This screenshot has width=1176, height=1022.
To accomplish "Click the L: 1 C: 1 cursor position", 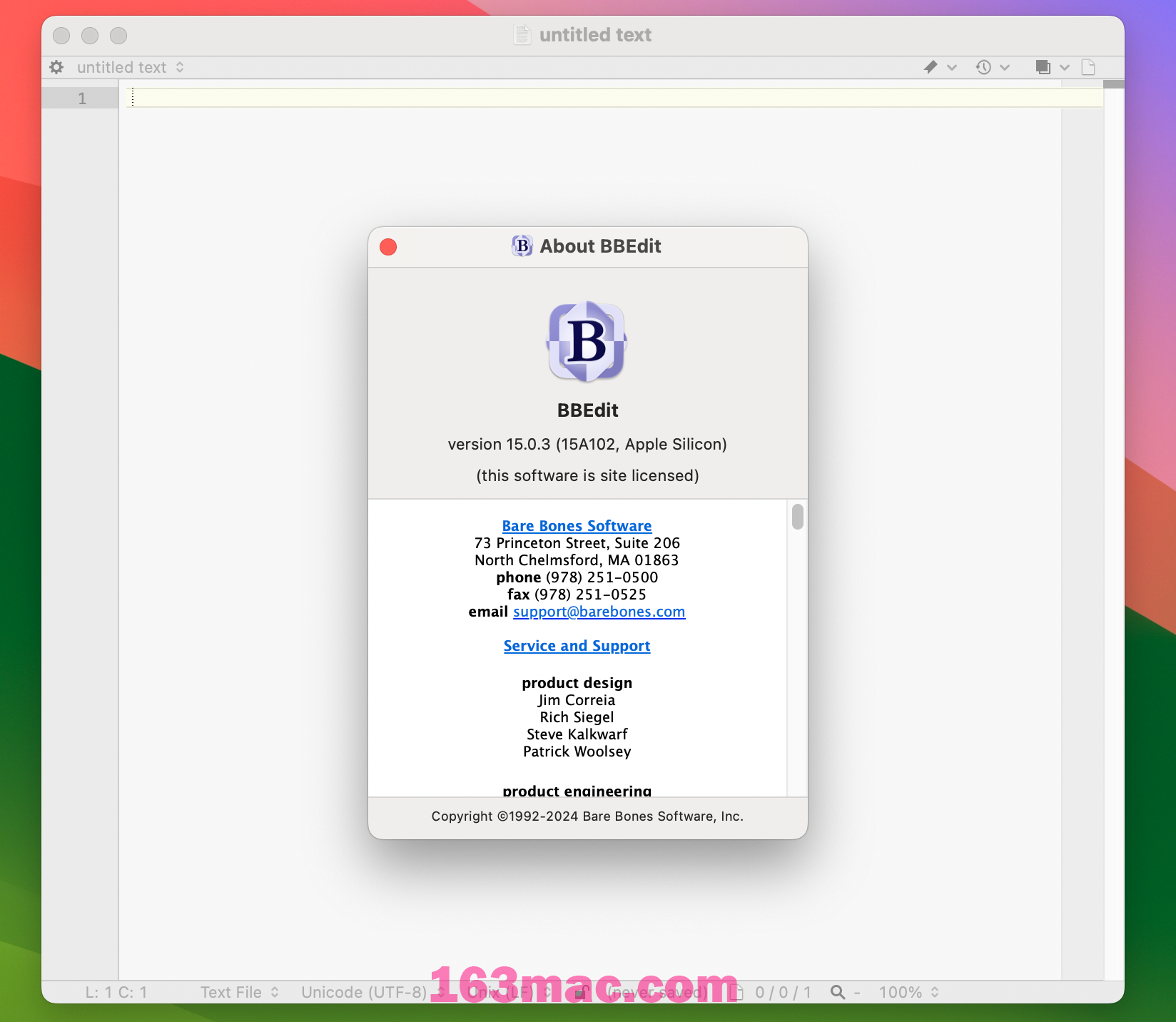I will pos(116,992).
